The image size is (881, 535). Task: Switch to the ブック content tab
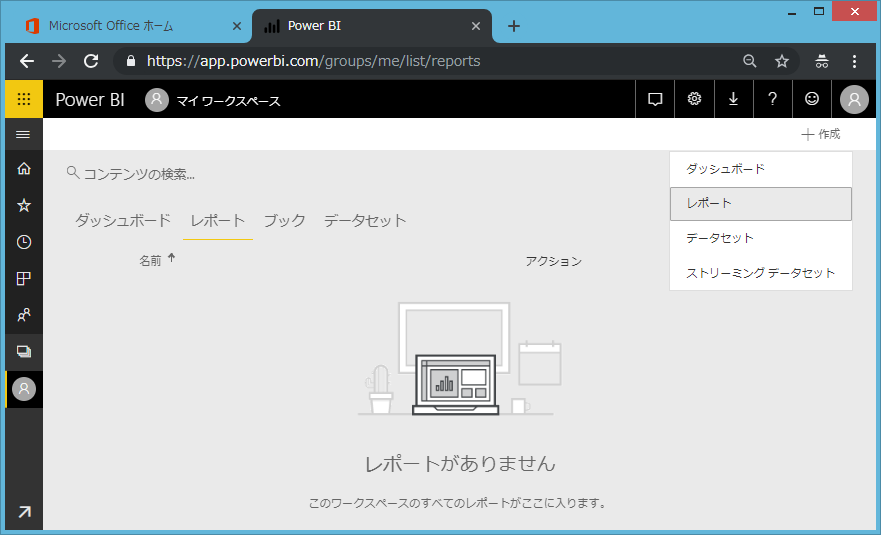[x=285, y=220]
